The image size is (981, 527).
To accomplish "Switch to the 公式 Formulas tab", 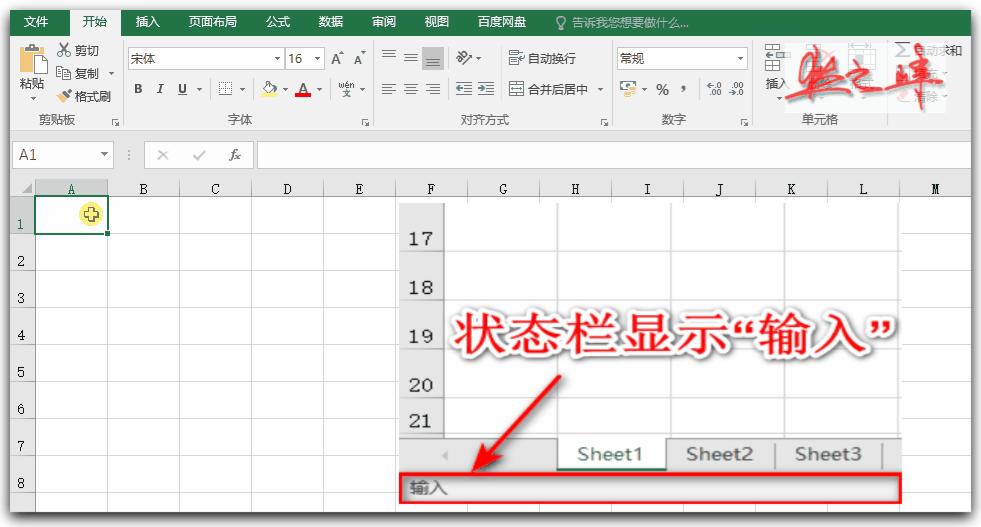I will (x=278, y=22).
